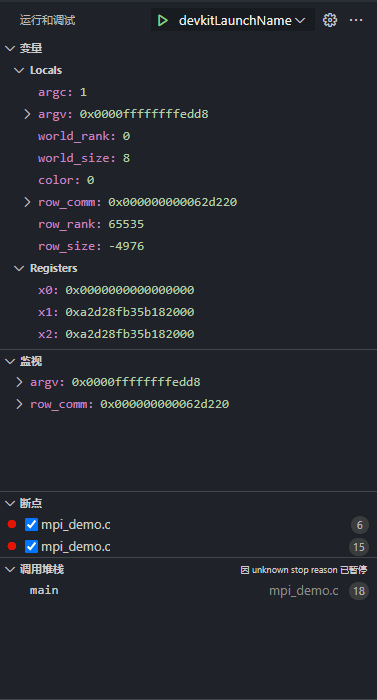Click the line 6 breakpoint badge
The height and width of the screenshot is (700, 377).
click(360, 525)
